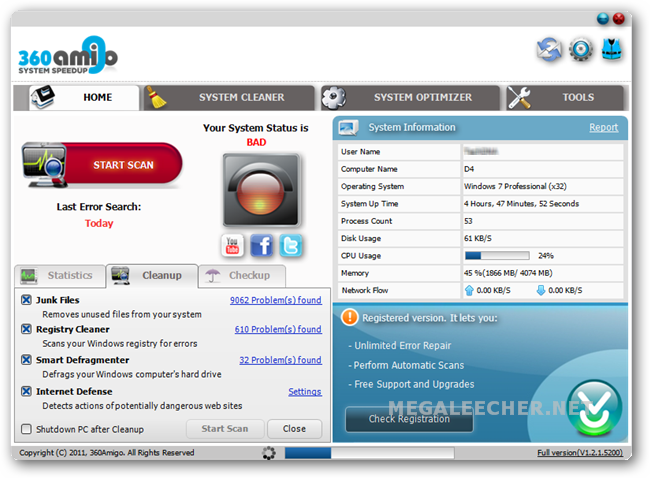Screen dimensions: 650x478
Task: Click the update/refresh icon in the header
Action: (549, 49)
